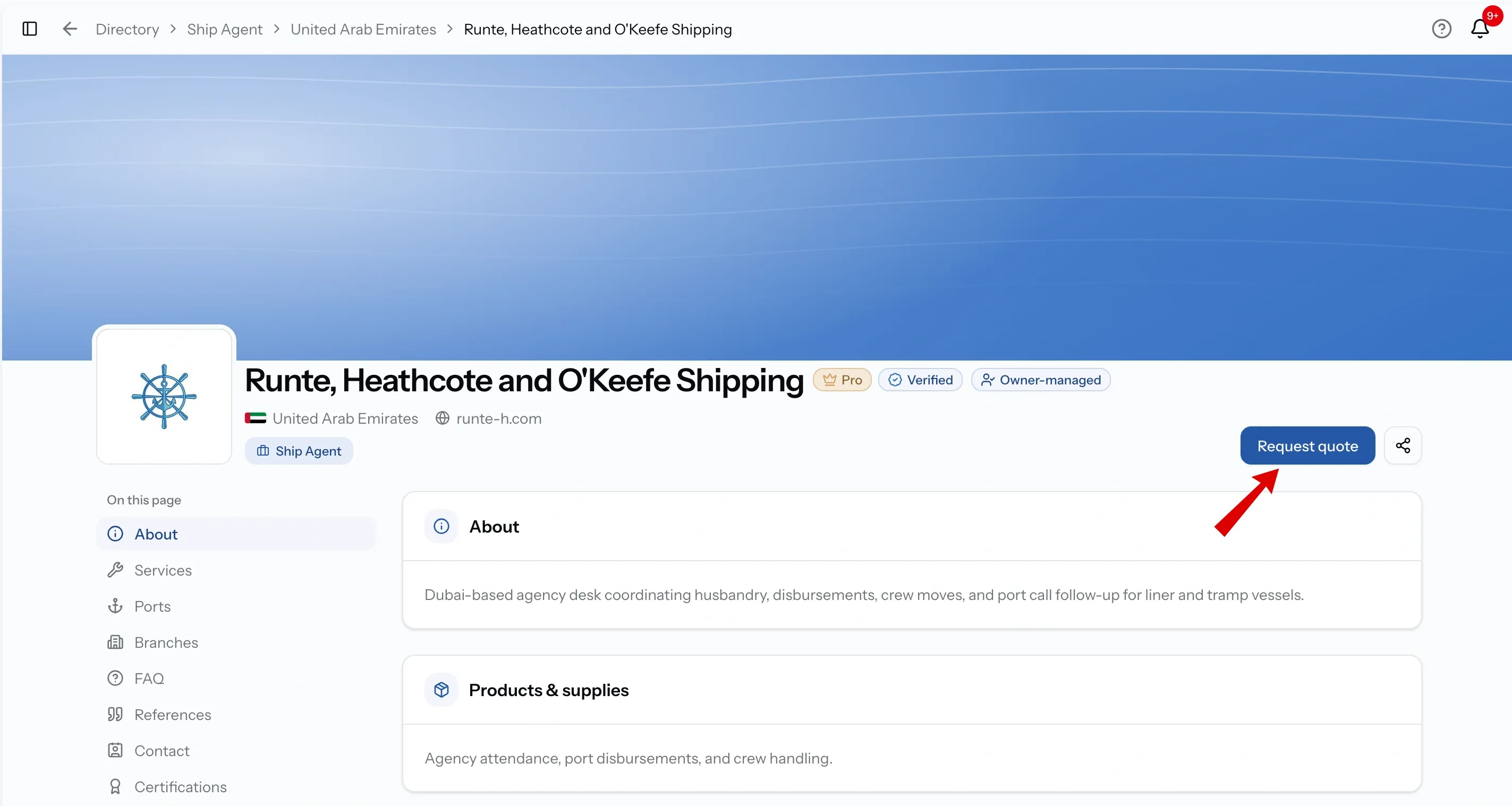Click the Agency attendance description text

[628, 759]
